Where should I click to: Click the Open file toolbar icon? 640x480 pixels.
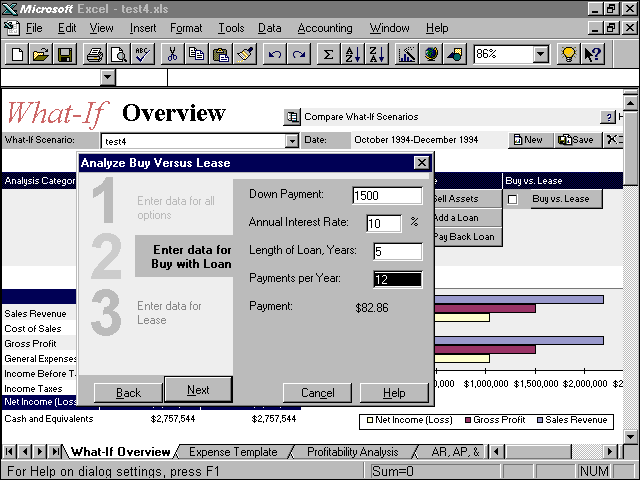coord(41,54)
